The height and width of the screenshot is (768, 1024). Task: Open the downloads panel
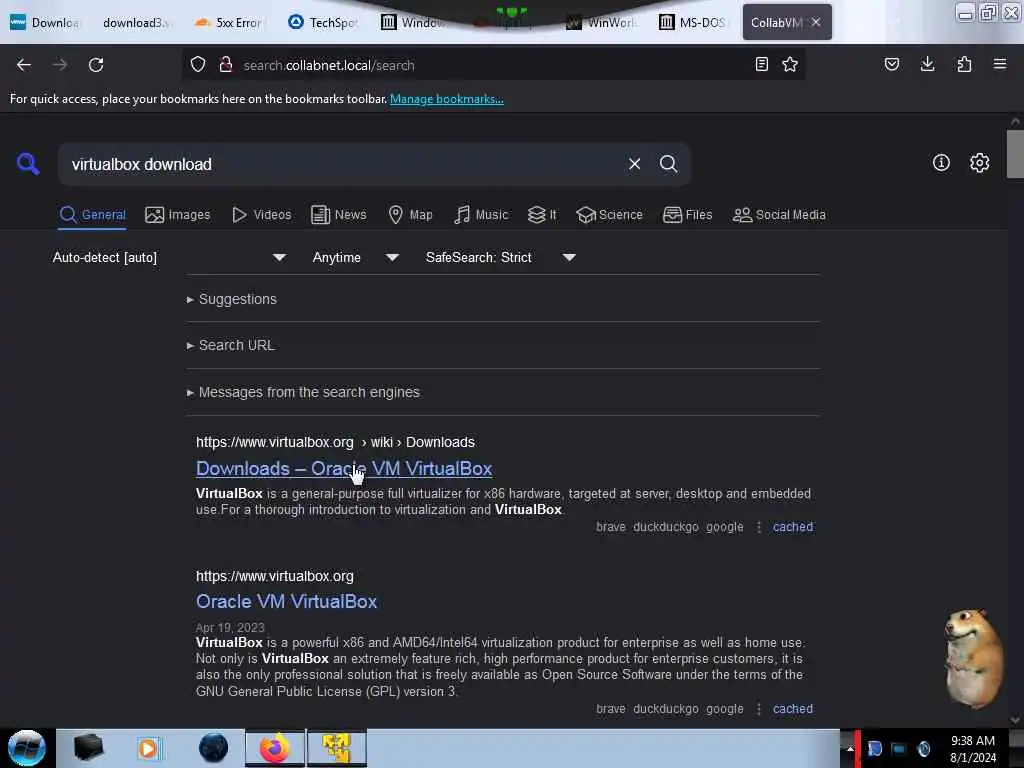coord(927,64)
